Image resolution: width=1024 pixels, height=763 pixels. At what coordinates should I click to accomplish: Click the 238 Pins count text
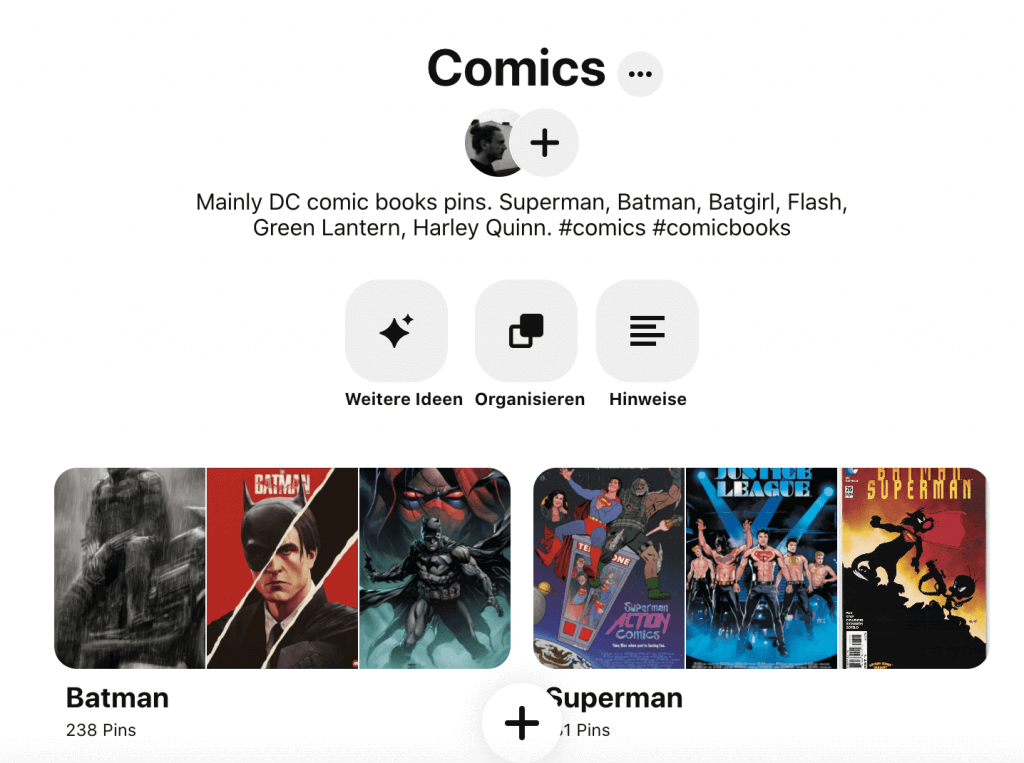pos(101,730)
